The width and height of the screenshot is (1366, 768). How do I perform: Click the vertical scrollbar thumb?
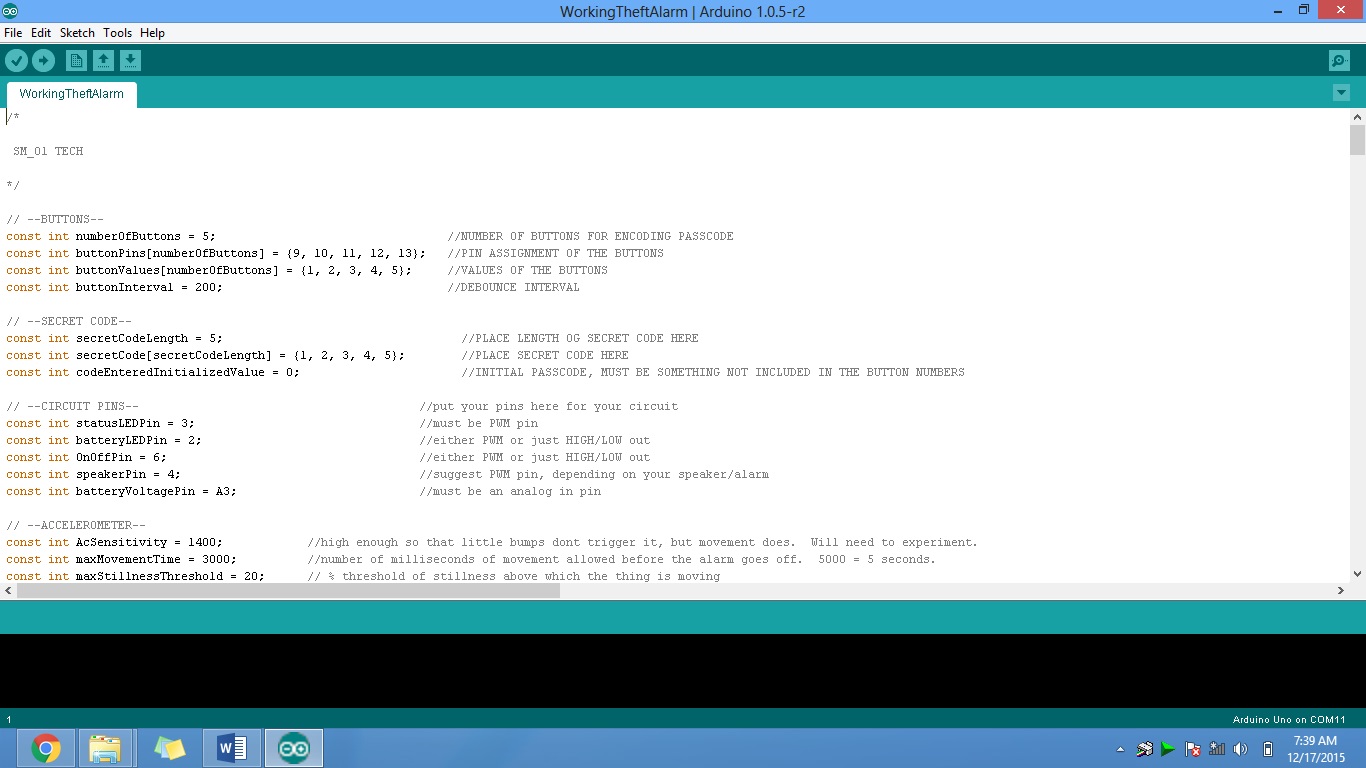tap(1357, 140)
